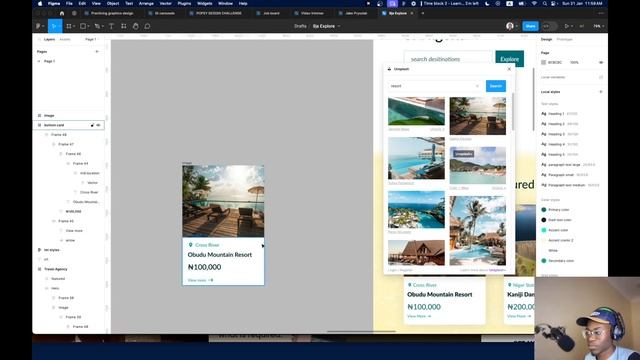Open the File menu
The height and width of the screenshot is (360, 640).
tap(69, 3)
